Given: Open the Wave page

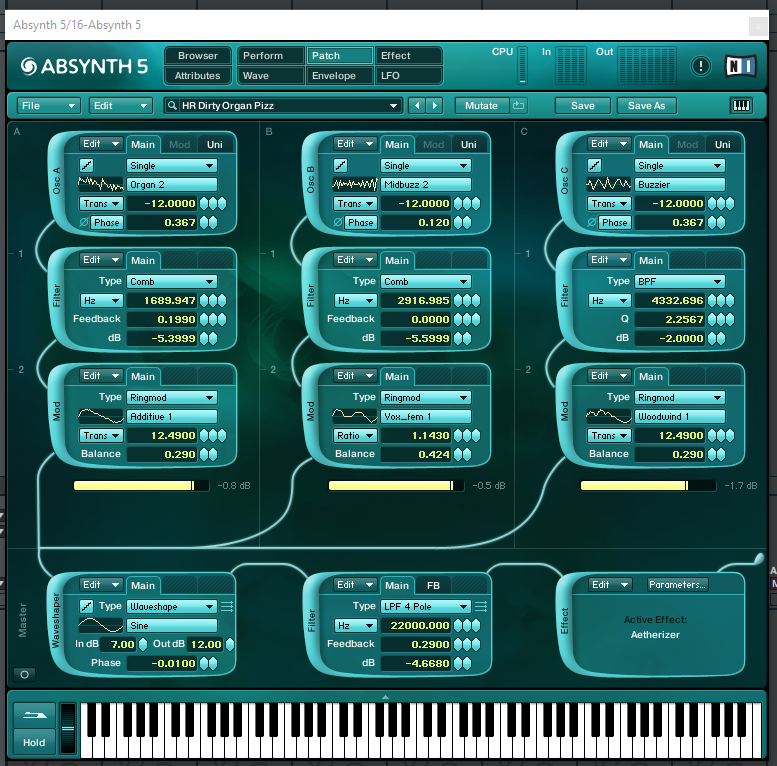Looking at the screenshot, I should click(x=270, y=75).
